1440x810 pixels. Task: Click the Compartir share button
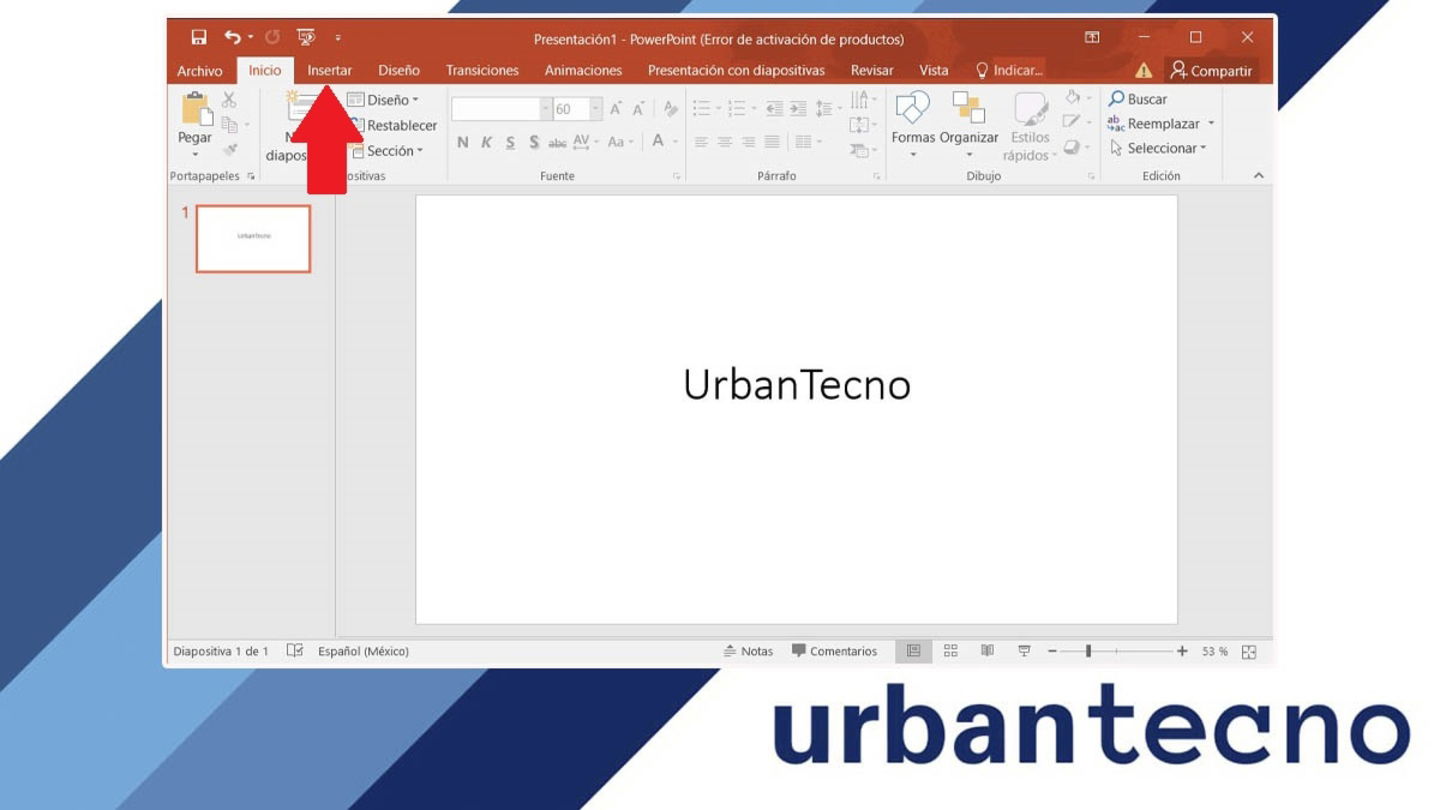tap(1211, 71)
